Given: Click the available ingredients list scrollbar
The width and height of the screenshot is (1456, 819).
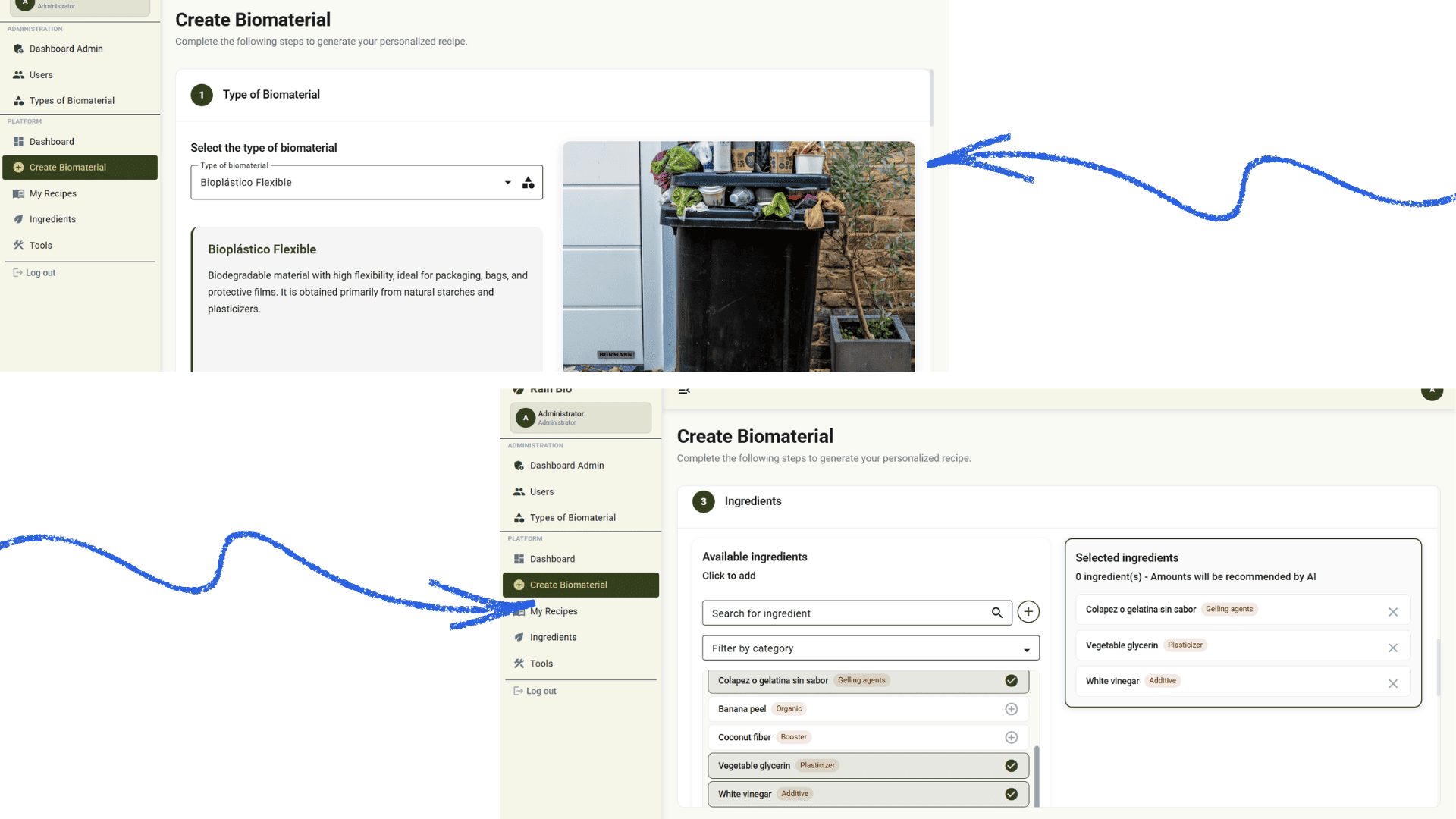Looking at the screenshot, I should click(x=1037, y=775).
